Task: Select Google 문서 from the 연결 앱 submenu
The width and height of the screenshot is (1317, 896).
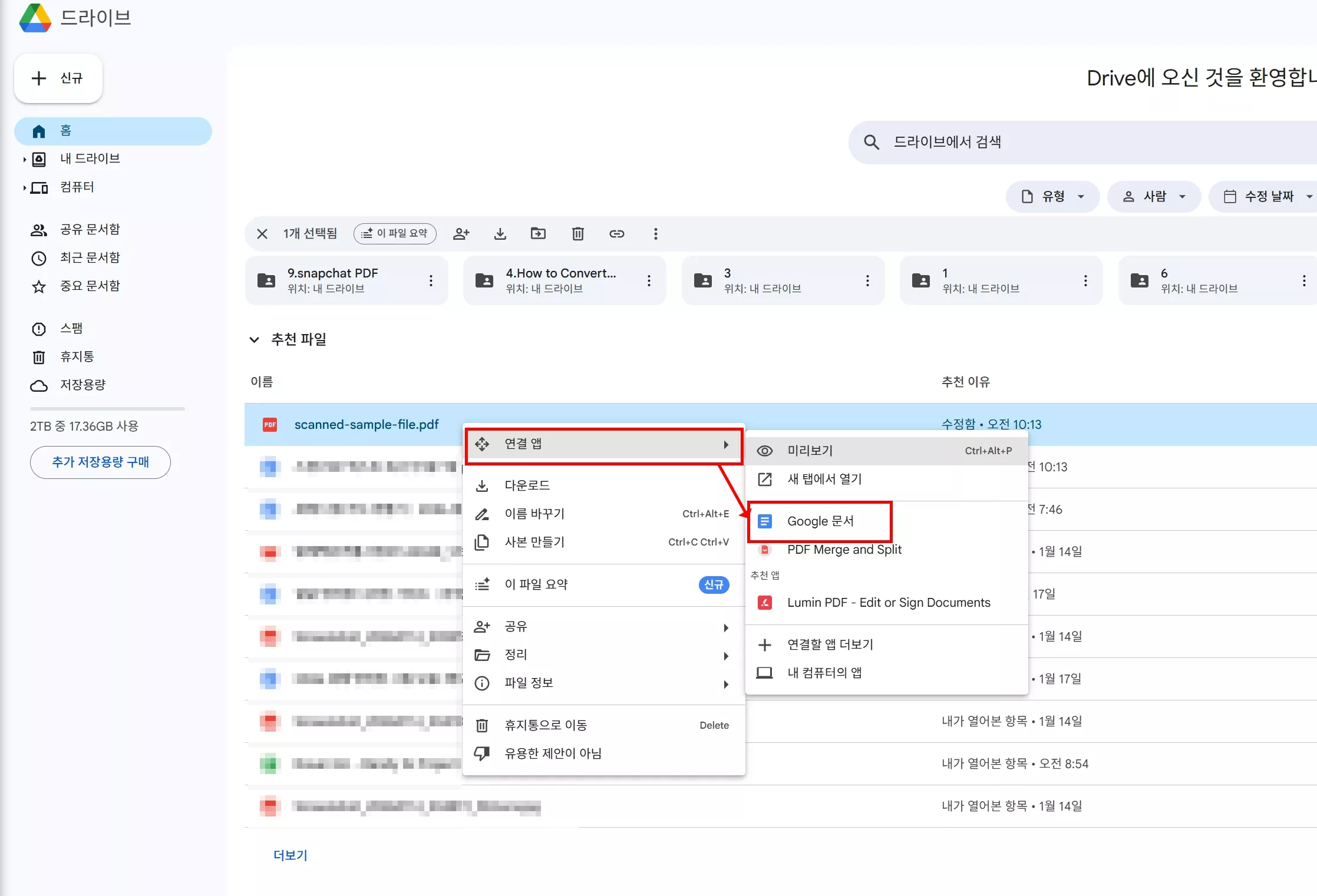Action: pos(821,521)
